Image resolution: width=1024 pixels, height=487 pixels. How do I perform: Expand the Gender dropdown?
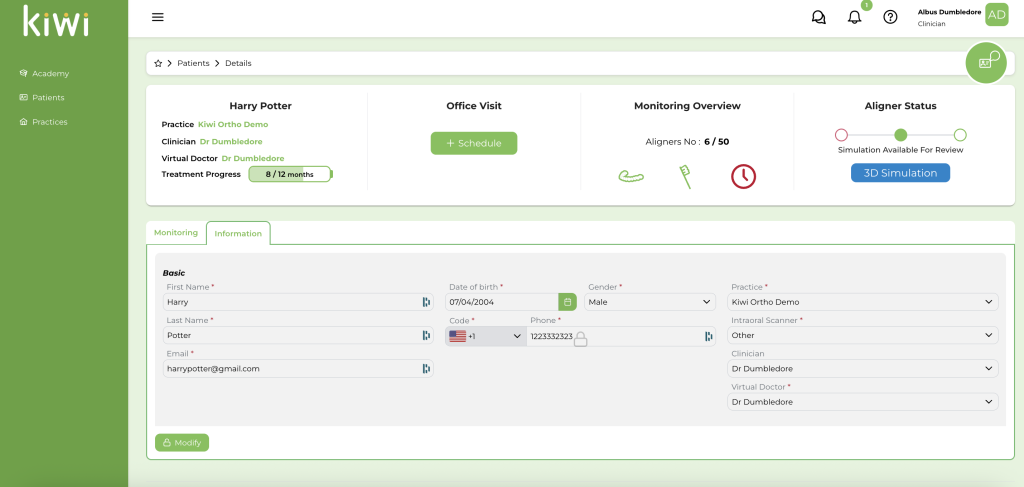click(x=650, y=301)
